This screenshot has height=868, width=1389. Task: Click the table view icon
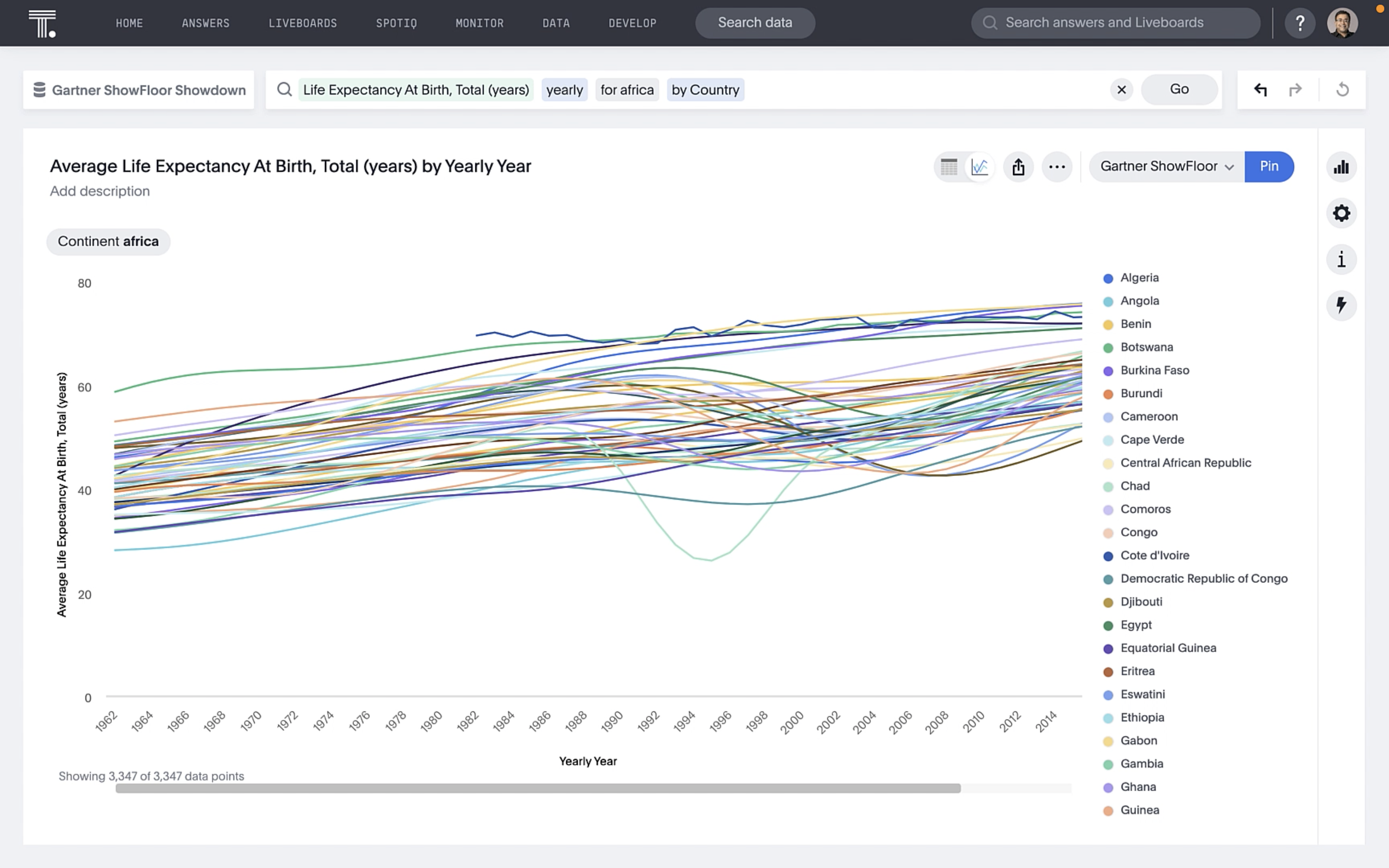(948, 166)
